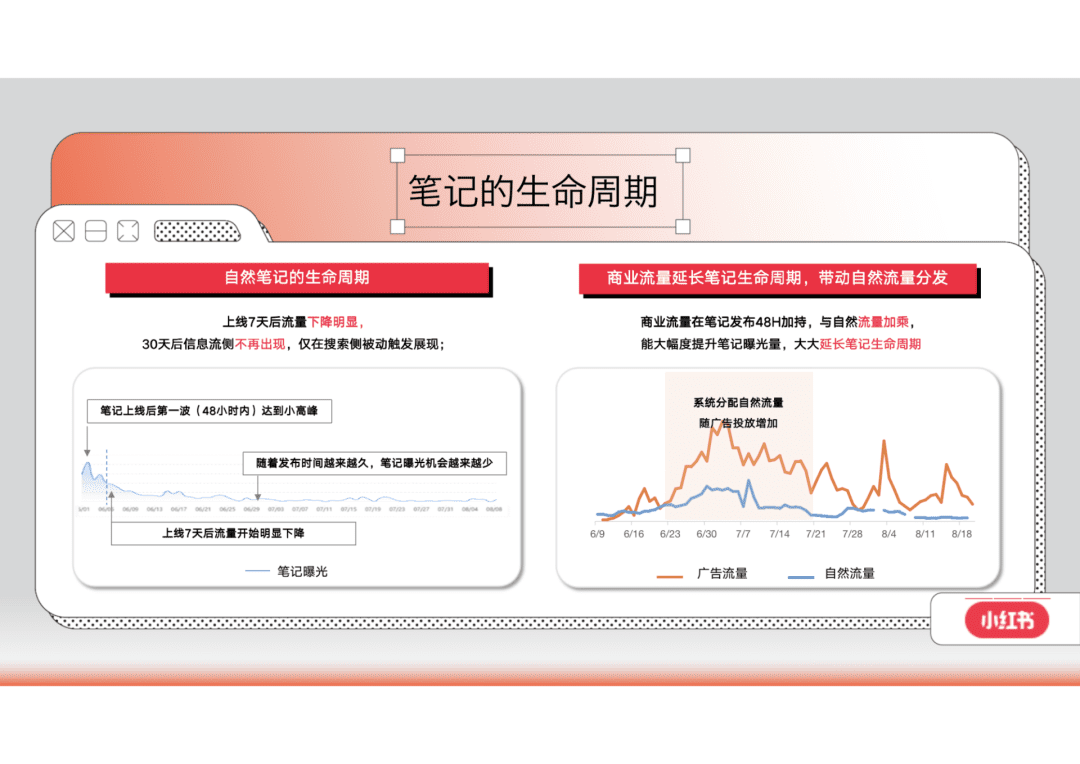Click the 6/30 date on the right chart axis
The image size is (1080, 764).
[x=706, y=534]
